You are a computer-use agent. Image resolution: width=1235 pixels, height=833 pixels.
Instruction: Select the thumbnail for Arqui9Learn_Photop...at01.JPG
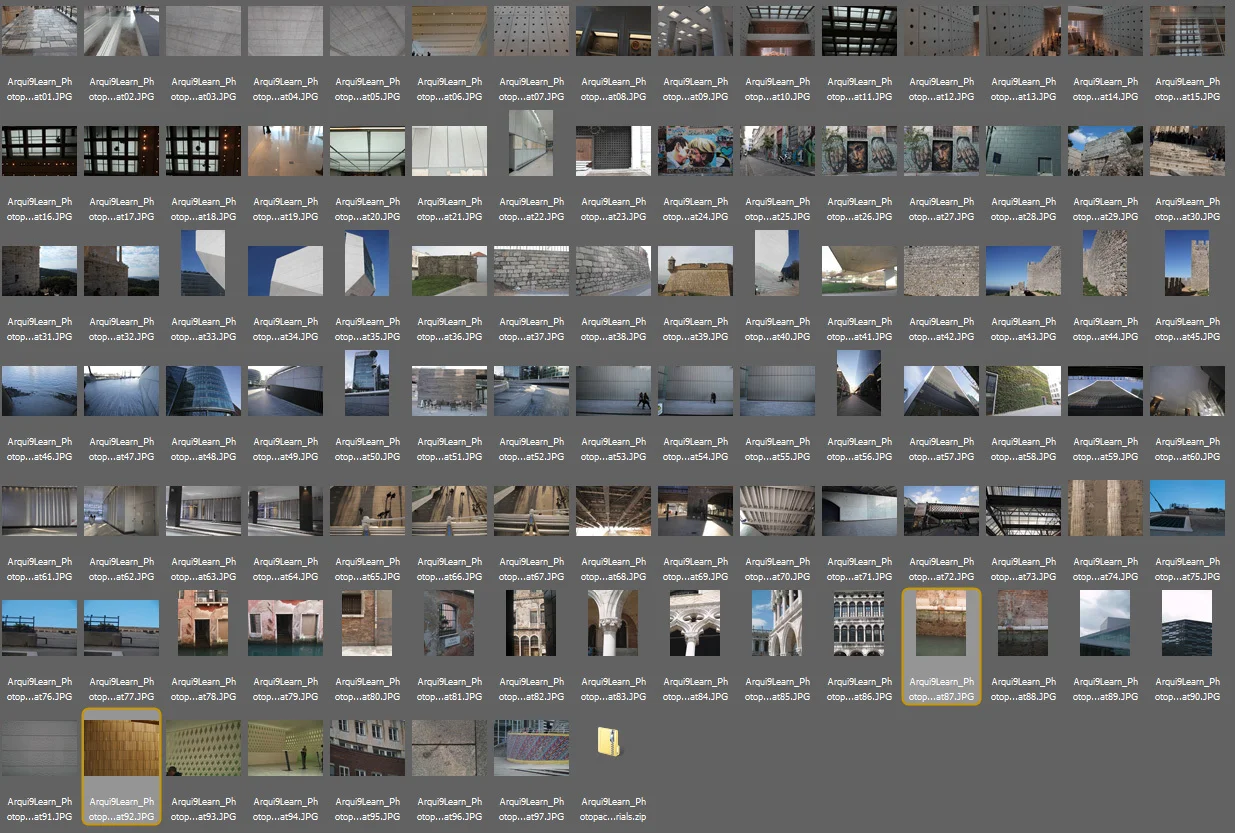click(x=39, y=30)
